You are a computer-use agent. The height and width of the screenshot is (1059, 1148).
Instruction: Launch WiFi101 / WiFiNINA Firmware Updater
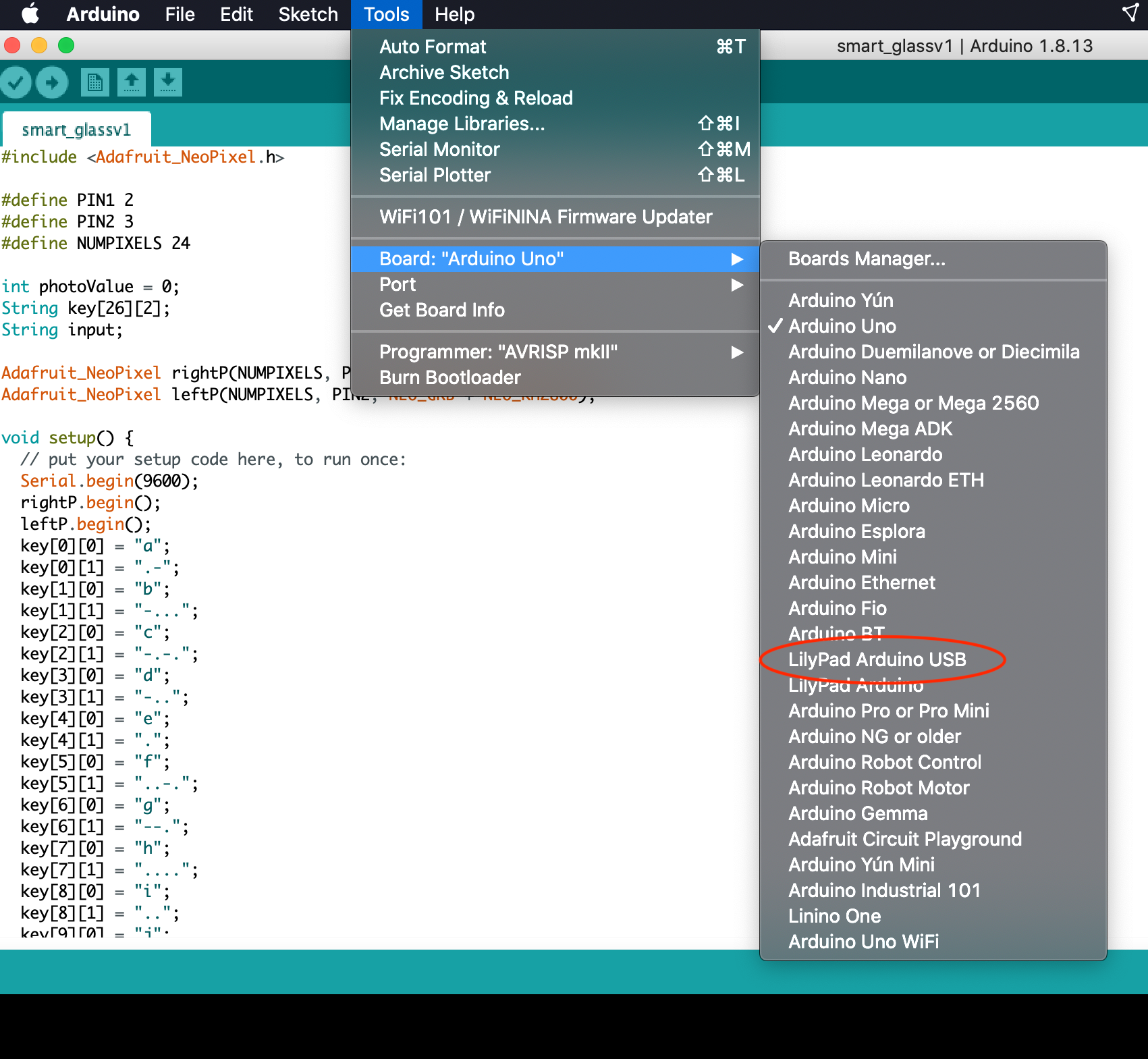(x=555, y=217)
